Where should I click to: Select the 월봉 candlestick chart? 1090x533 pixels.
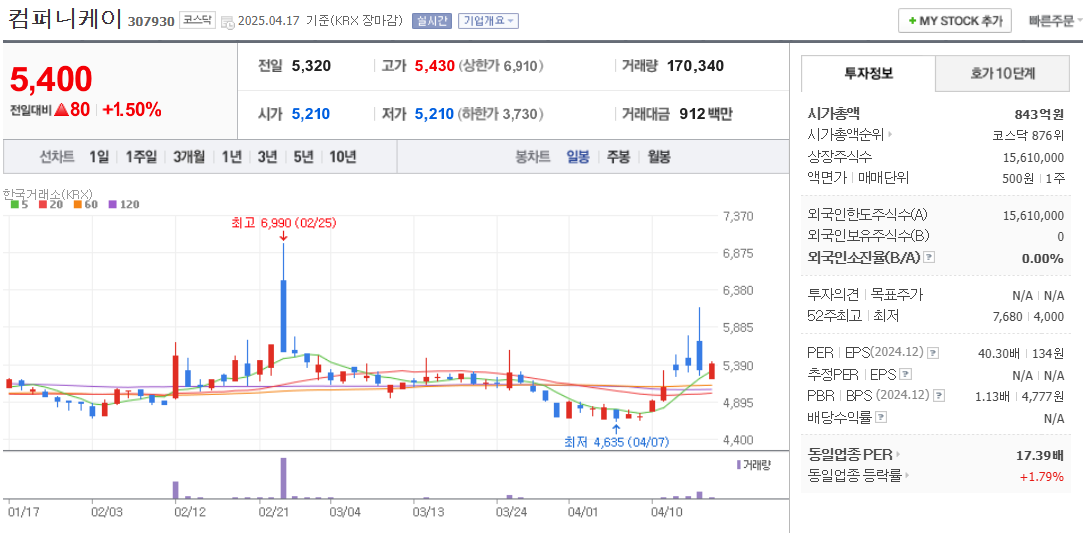tap(658, 157)
